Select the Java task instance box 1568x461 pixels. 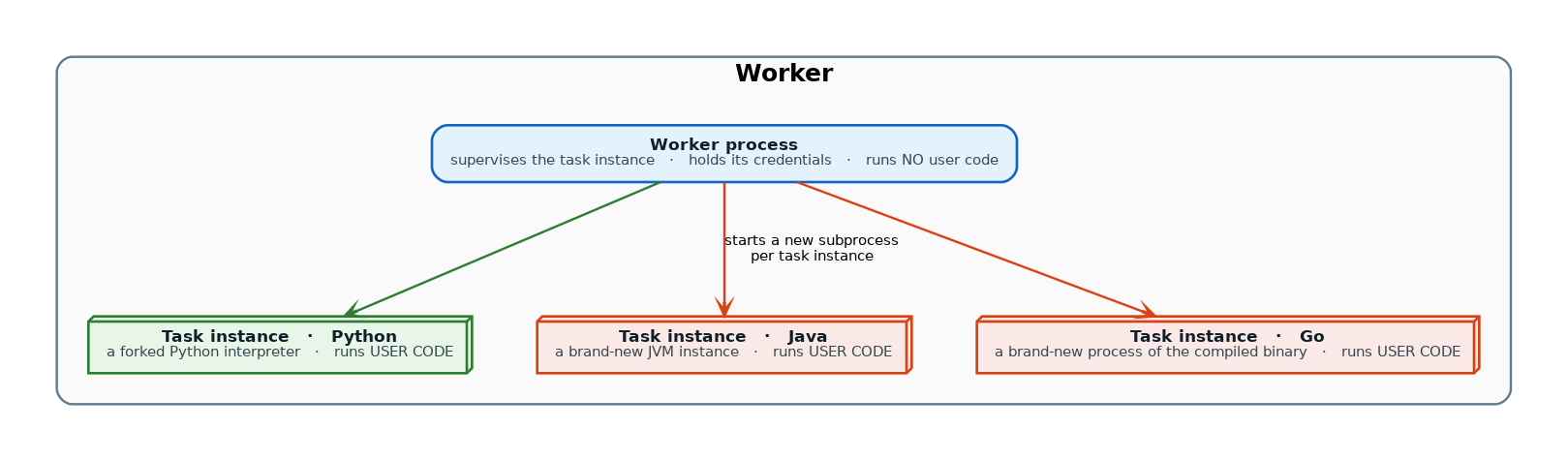724,345
